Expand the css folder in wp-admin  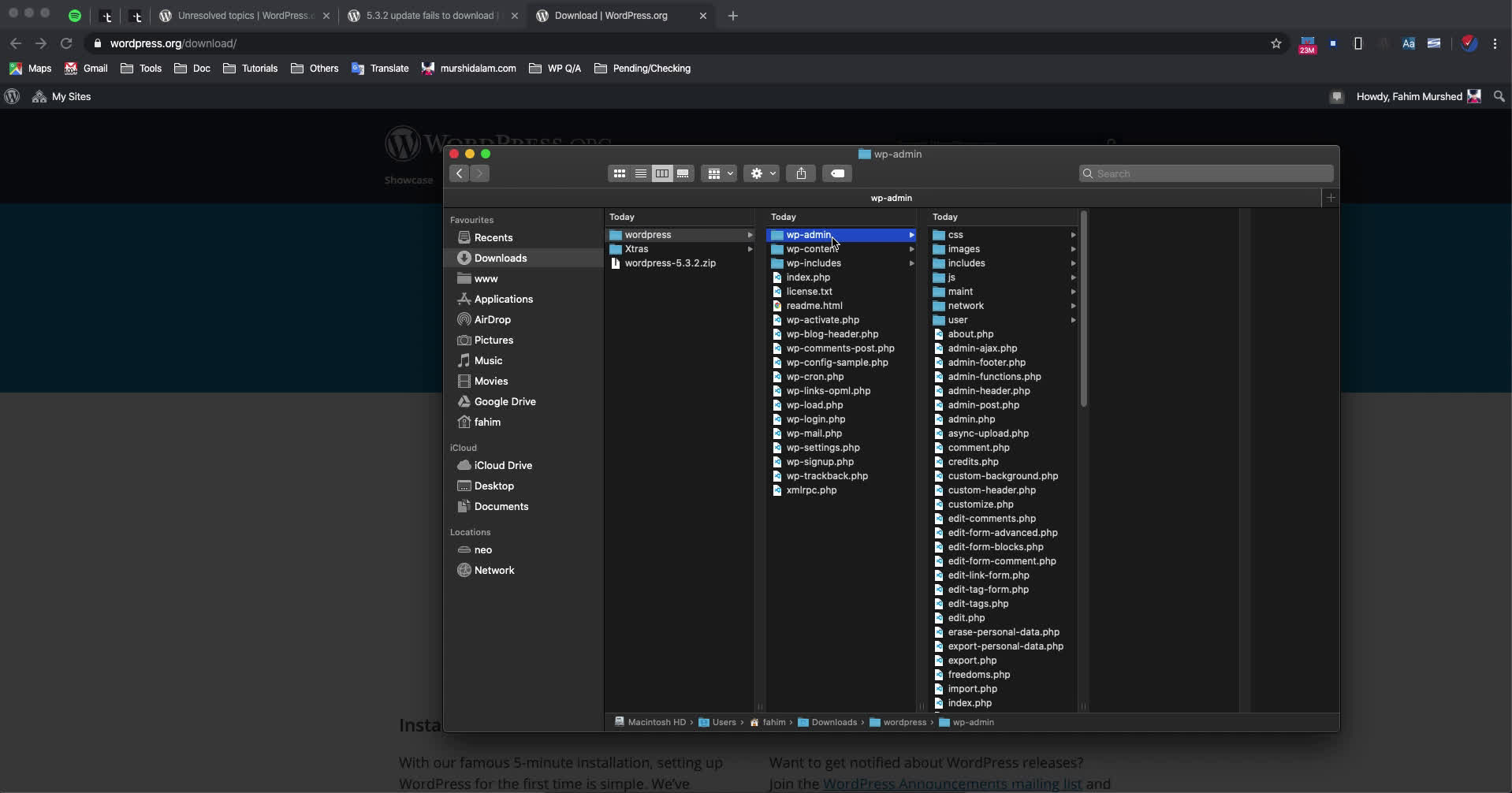[955, 235]
